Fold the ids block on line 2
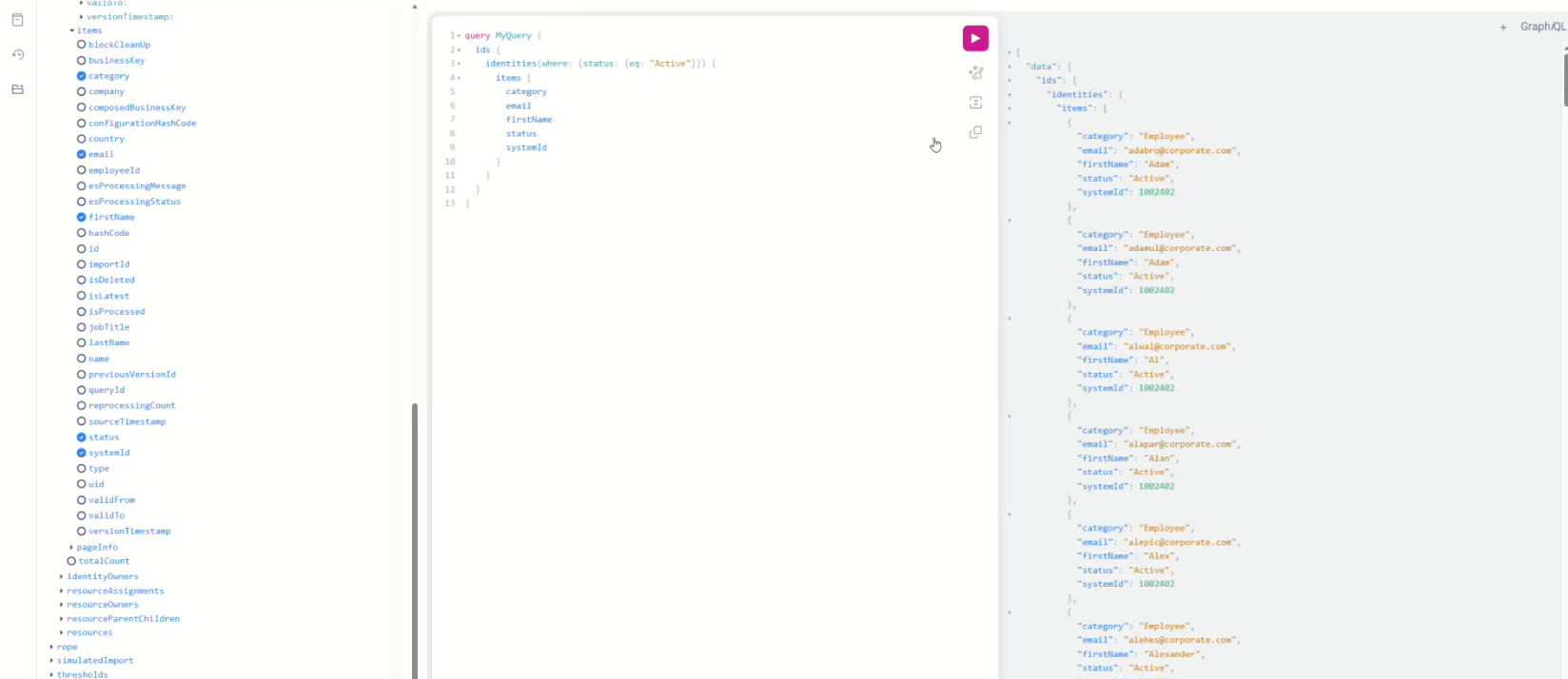This screenshot has width=1568, height=679. point(459,49)
